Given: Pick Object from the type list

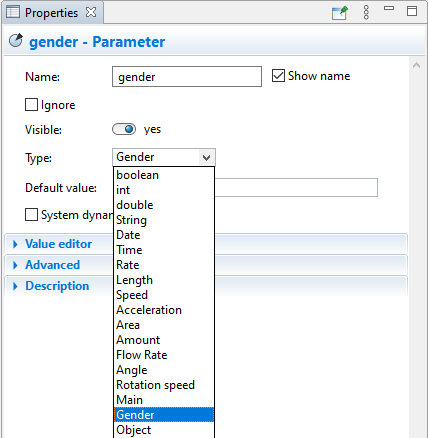Looking at the screenshot, I should (x=164, y=430).
